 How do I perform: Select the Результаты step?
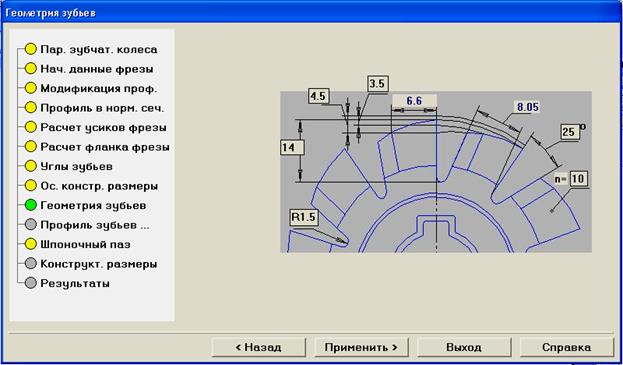[x=75, y=284]
